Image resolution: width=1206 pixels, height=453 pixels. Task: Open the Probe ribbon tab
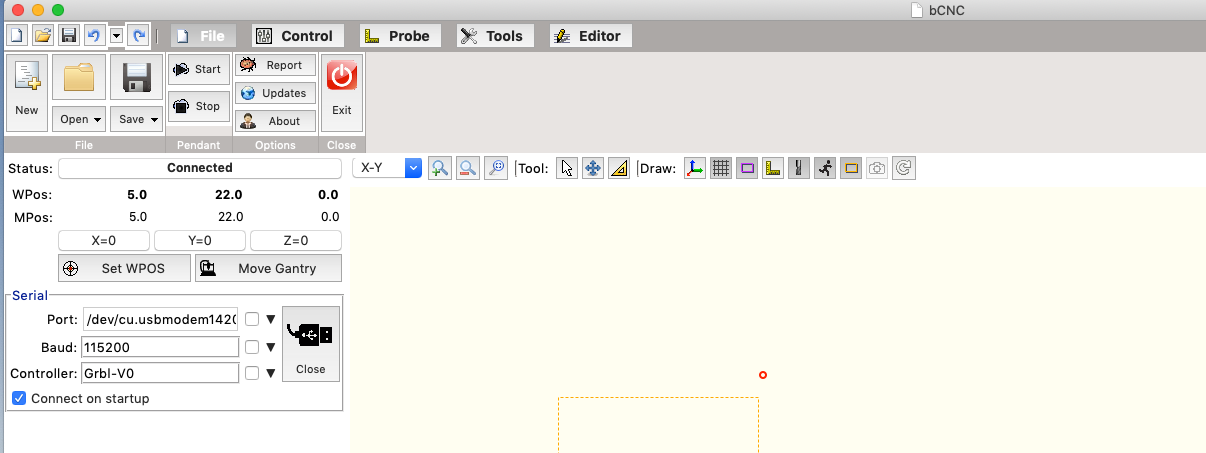tap(399, 36)
